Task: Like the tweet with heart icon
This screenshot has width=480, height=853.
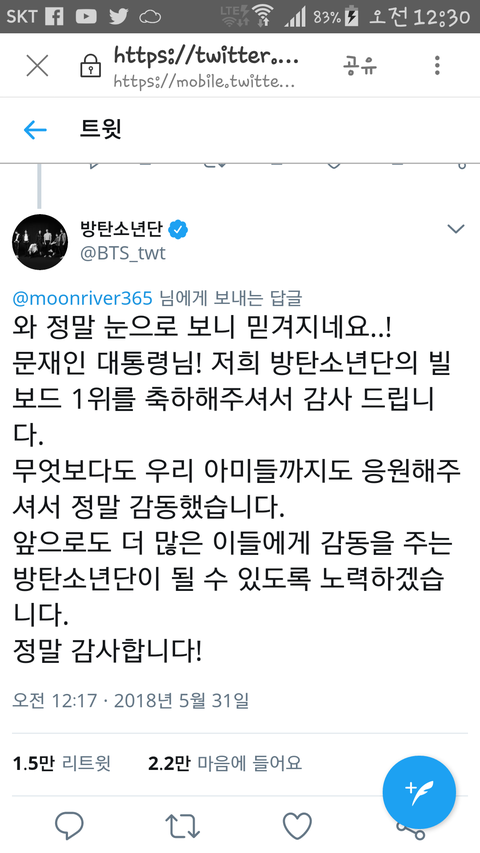Action: 298,825
